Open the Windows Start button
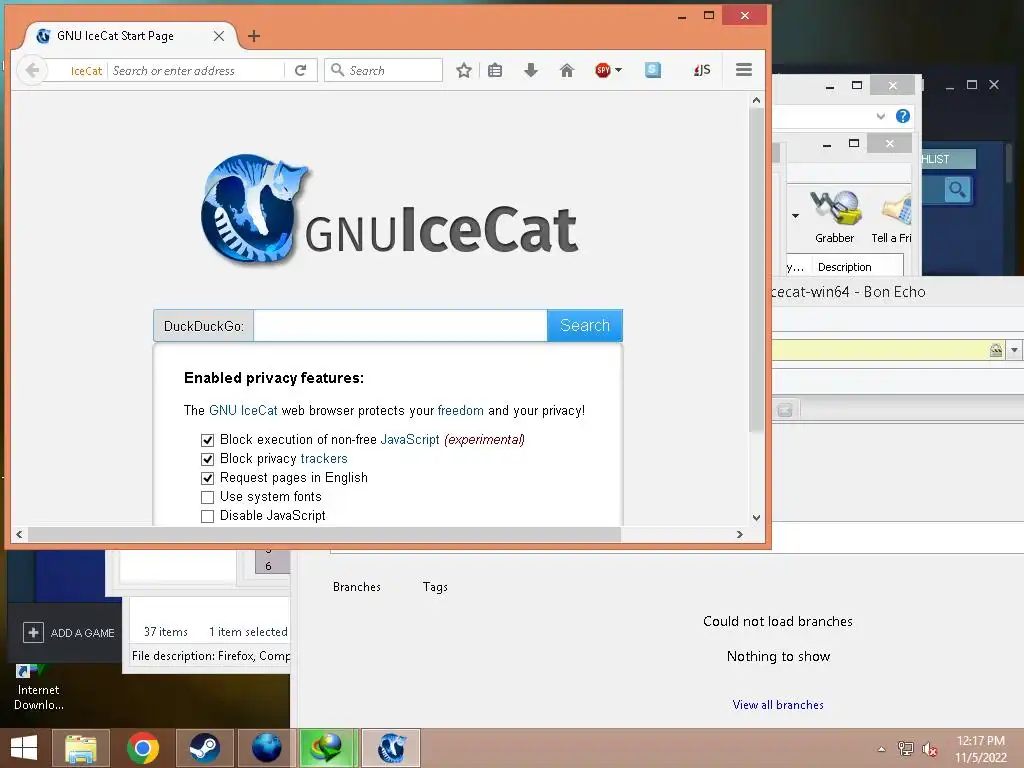1024x768 pixels. [24, 748]
